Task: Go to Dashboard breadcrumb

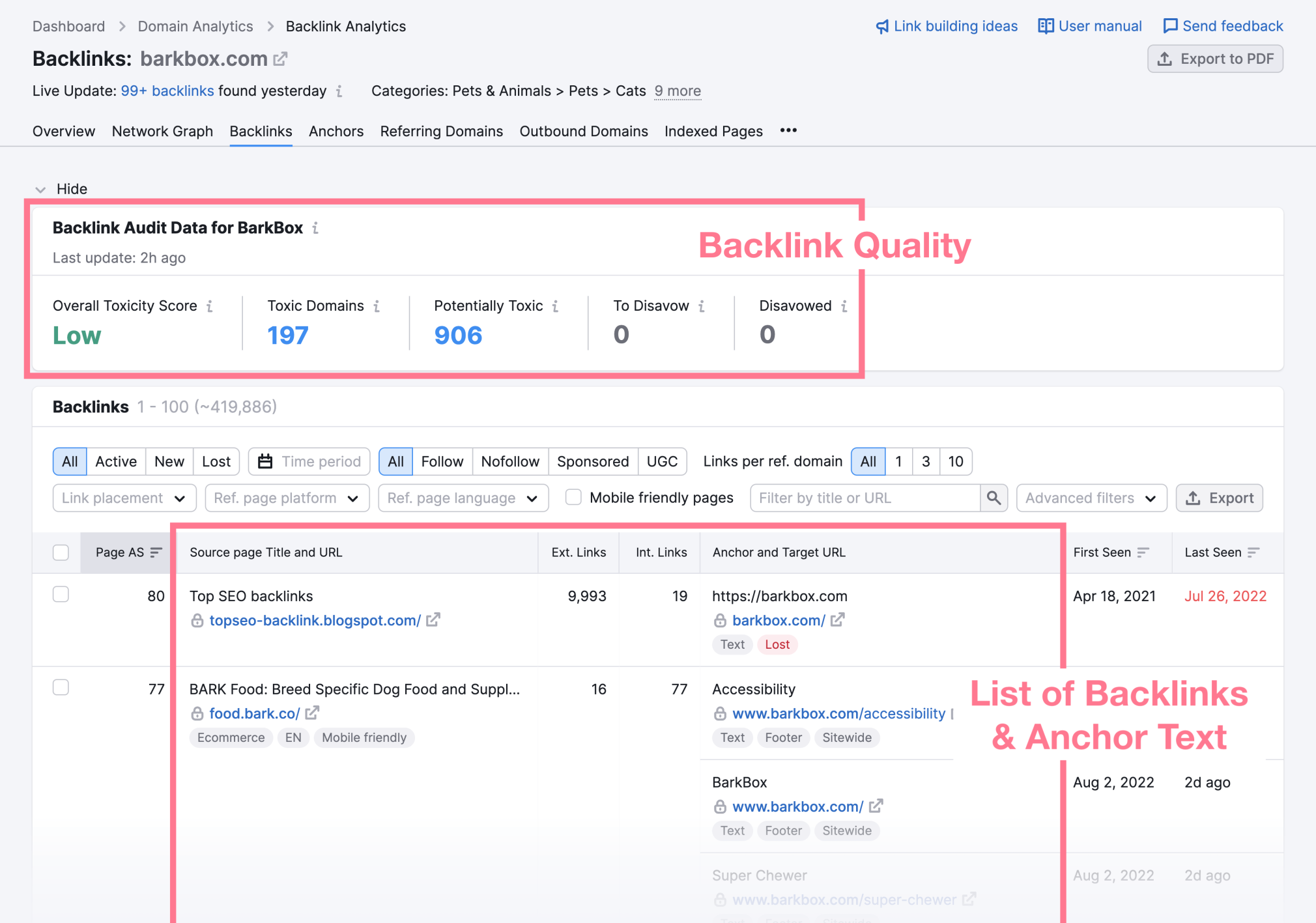Action: point(68,26)
